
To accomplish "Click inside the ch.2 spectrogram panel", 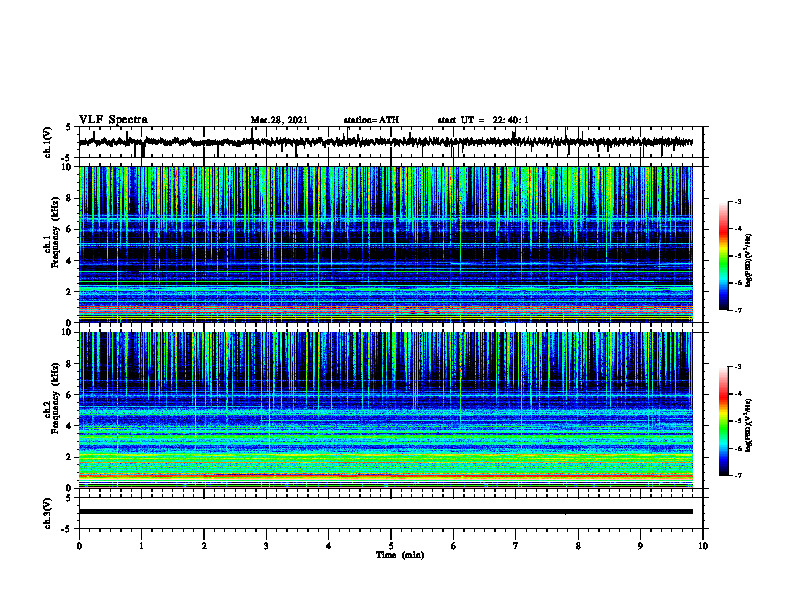I will (x=386, y=410).
